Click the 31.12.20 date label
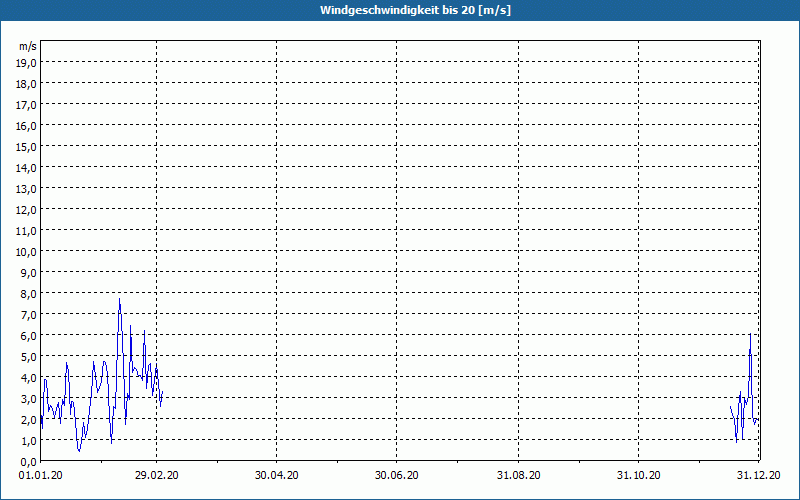The image size is (800, 500). 758,476
